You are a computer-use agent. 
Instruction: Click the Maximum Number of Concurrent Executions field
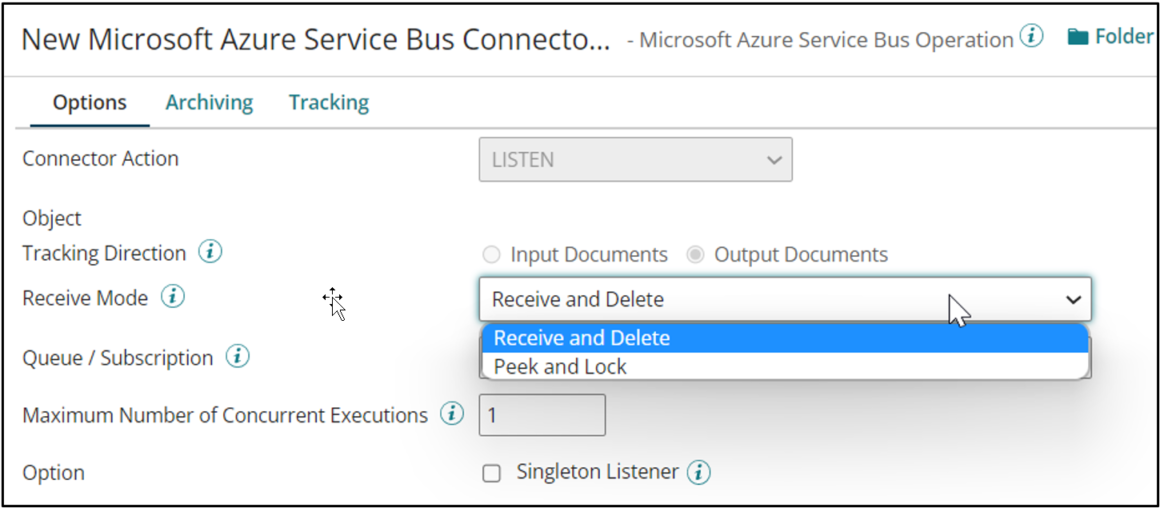[542, 415]
